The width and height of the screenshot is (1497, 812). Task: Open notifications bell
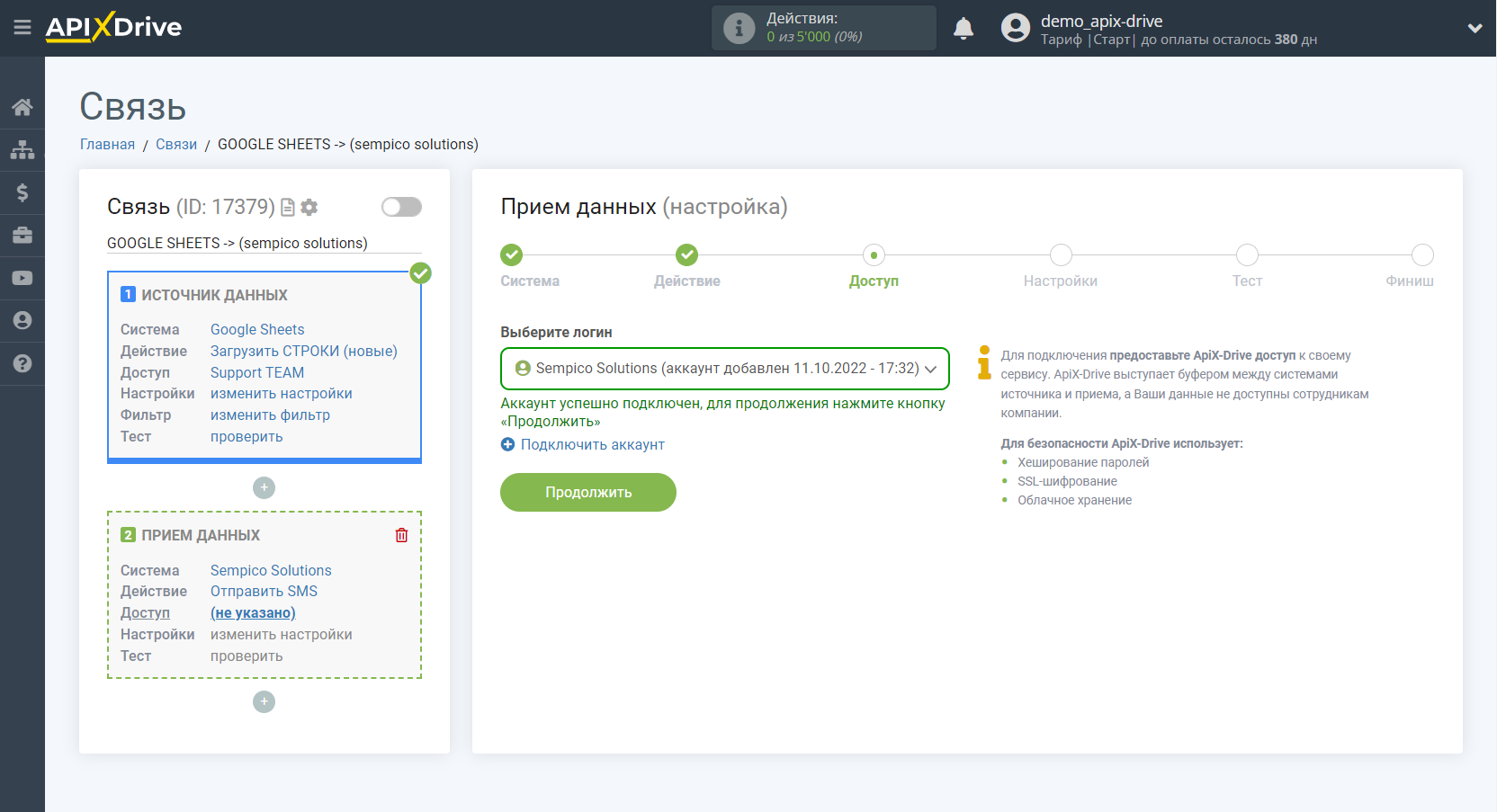point(964,28)
